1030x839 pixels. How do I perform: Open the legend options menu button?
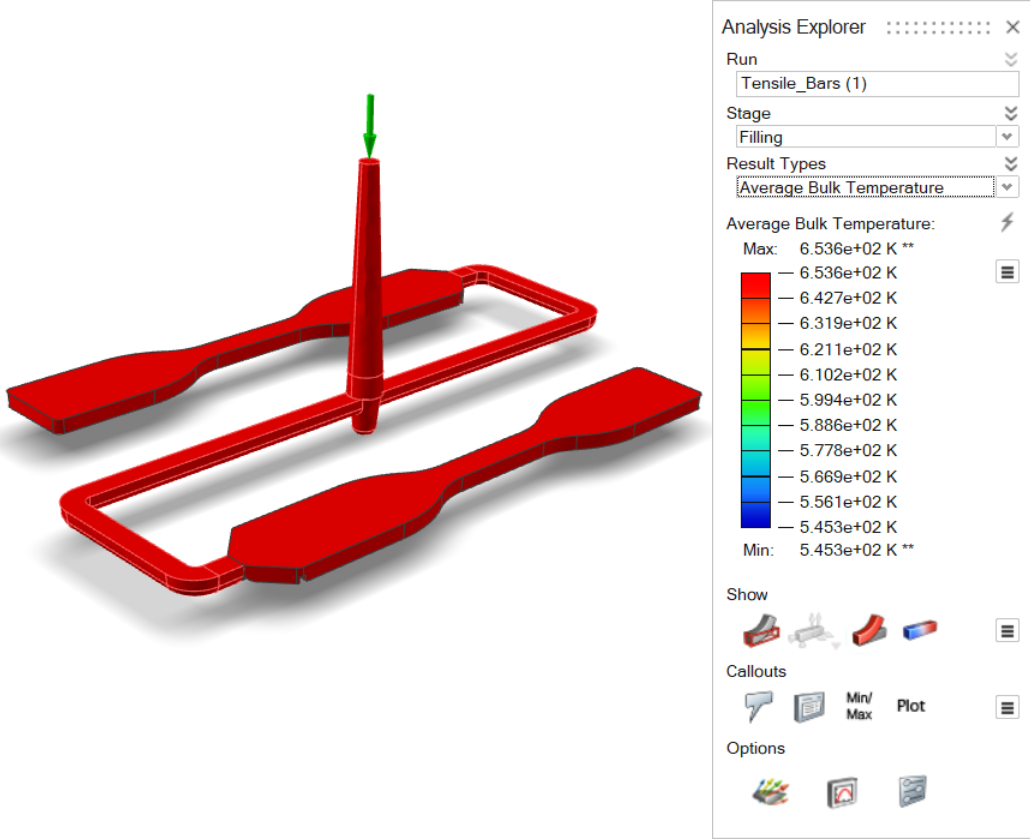click(x=1007, y=271)
